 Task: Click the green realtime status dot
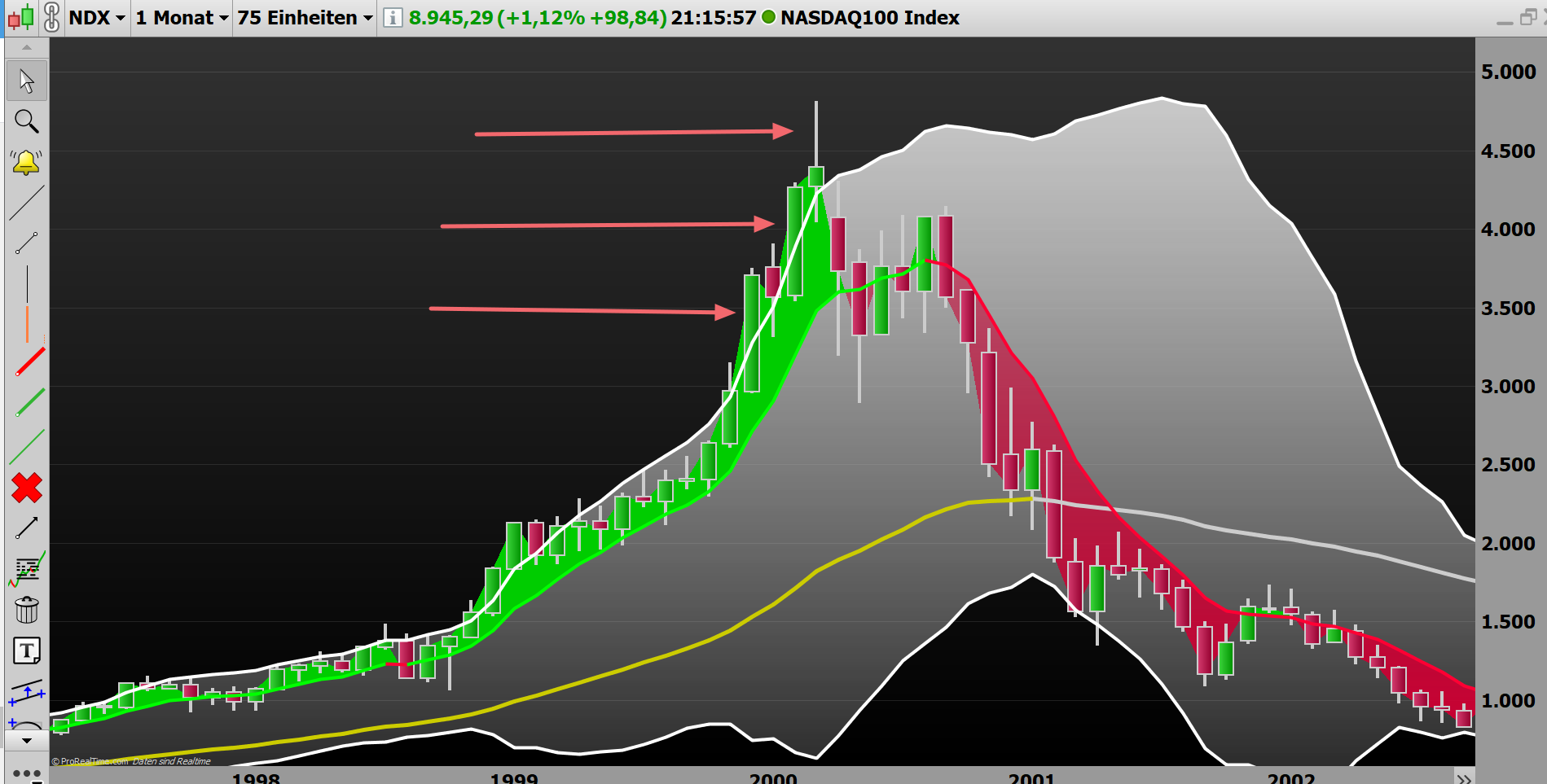[x=767, y=17]
